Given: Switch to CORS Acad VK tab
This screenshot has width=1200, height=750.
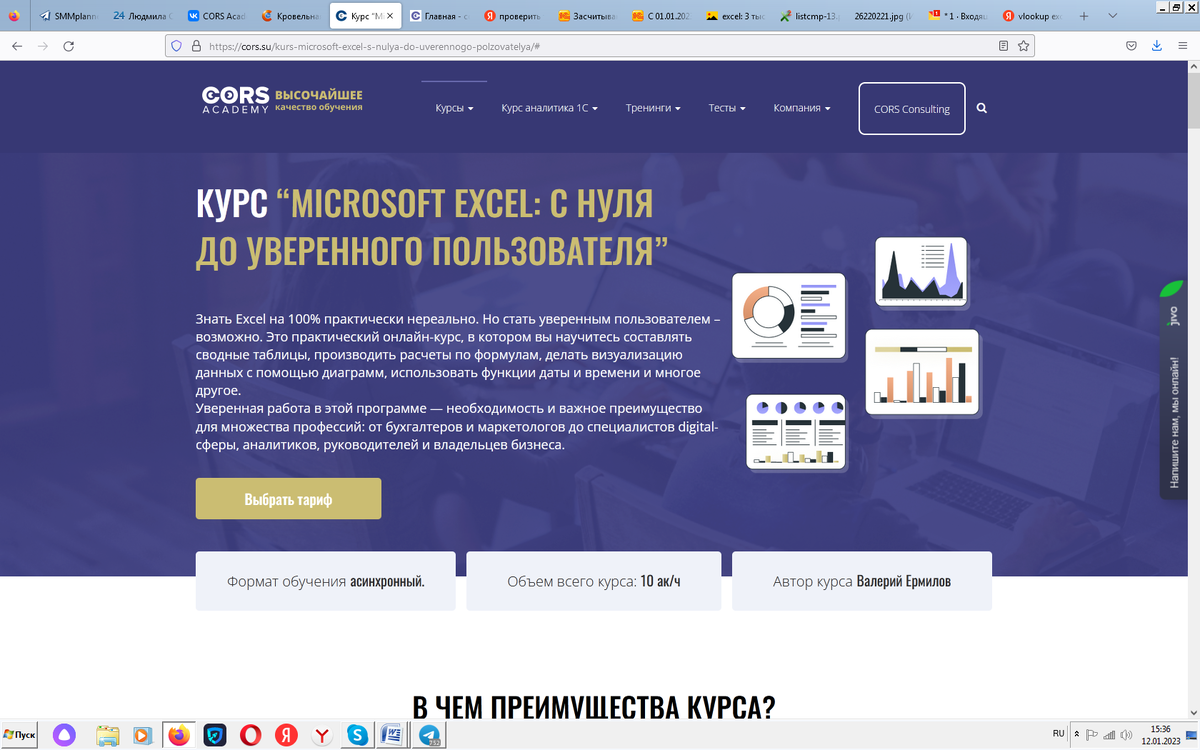Looking at the screenshot, I should (x=215, y=17).
